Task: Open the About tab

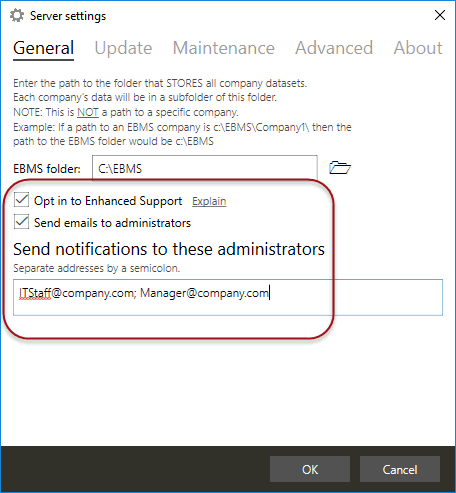Action: click(x=418, y=48)
